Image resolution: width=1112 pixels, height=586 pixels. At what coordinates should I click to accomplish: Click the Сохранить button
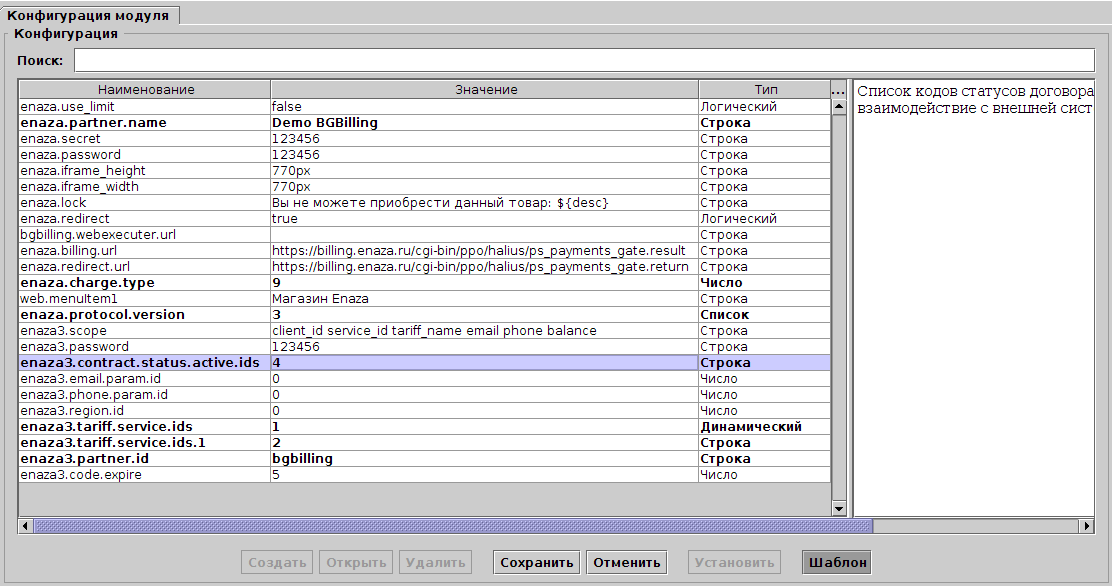click(537, 562)
